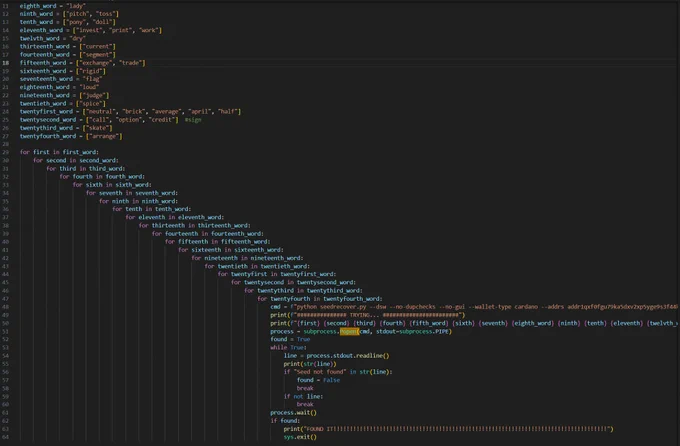
Task: Click the "current" string in thirteenth_word
Action: point(97,46)
